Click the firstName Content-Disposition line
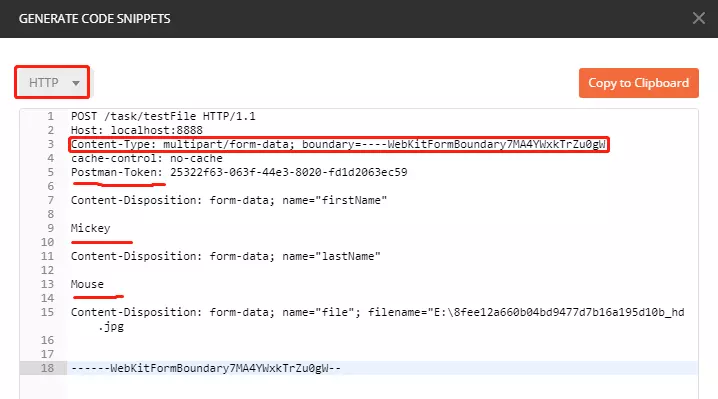718x399 pixels. coord(228,200)
